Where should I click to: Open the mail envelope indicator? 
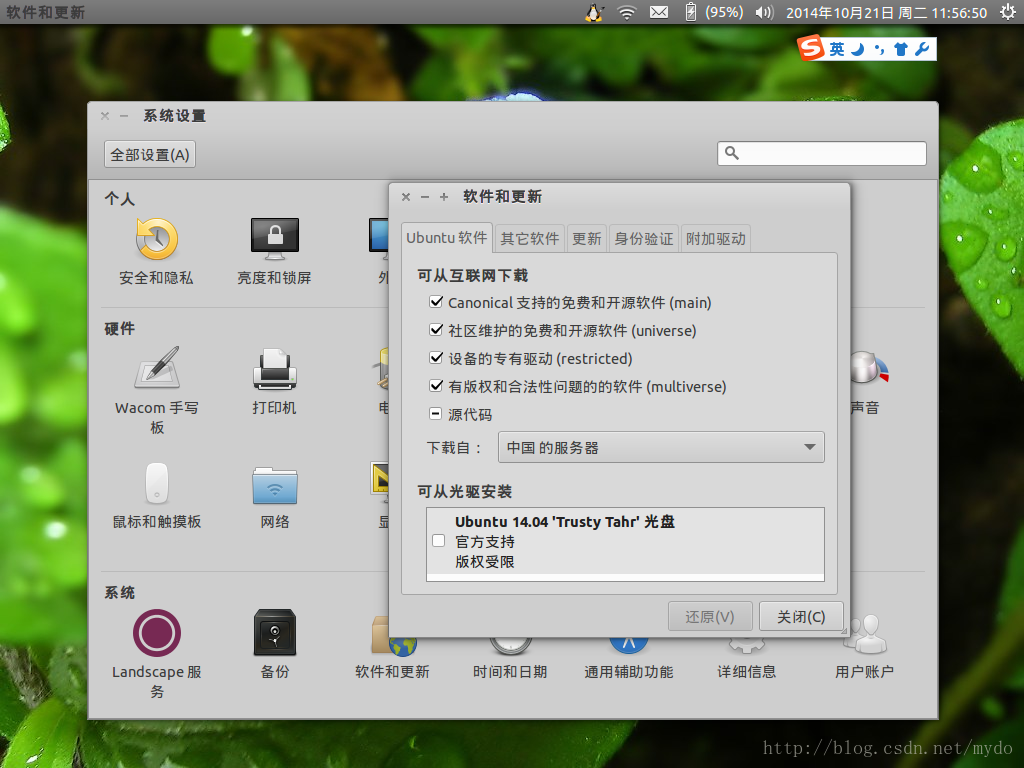click(x=659, y=12)
